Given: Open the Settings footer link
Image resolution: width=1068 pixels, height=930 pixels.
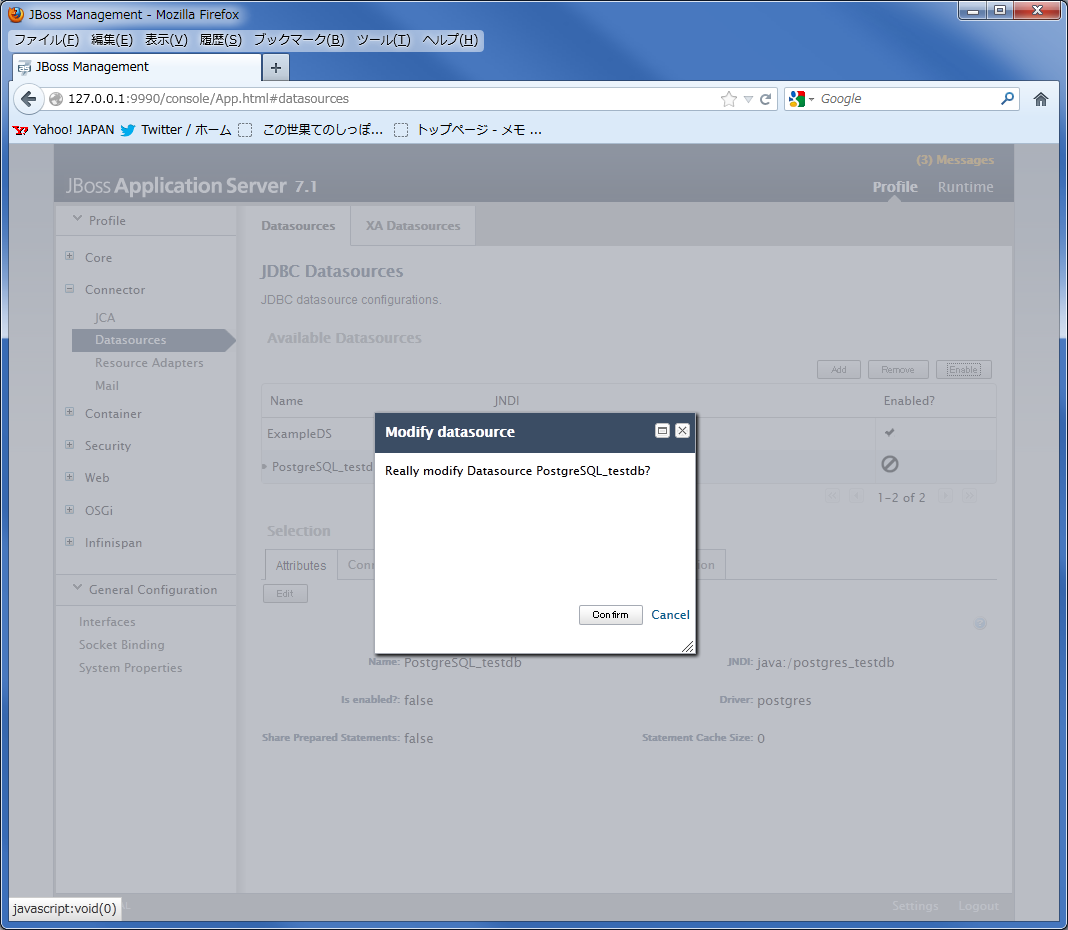Looking at the screenshot, I should (915, 906).
